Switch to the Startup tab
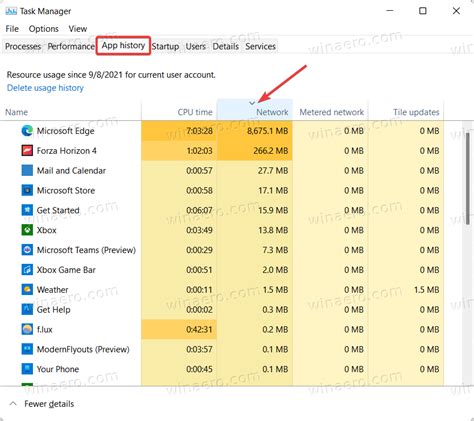Screen dimensions: 474x421 165,46
